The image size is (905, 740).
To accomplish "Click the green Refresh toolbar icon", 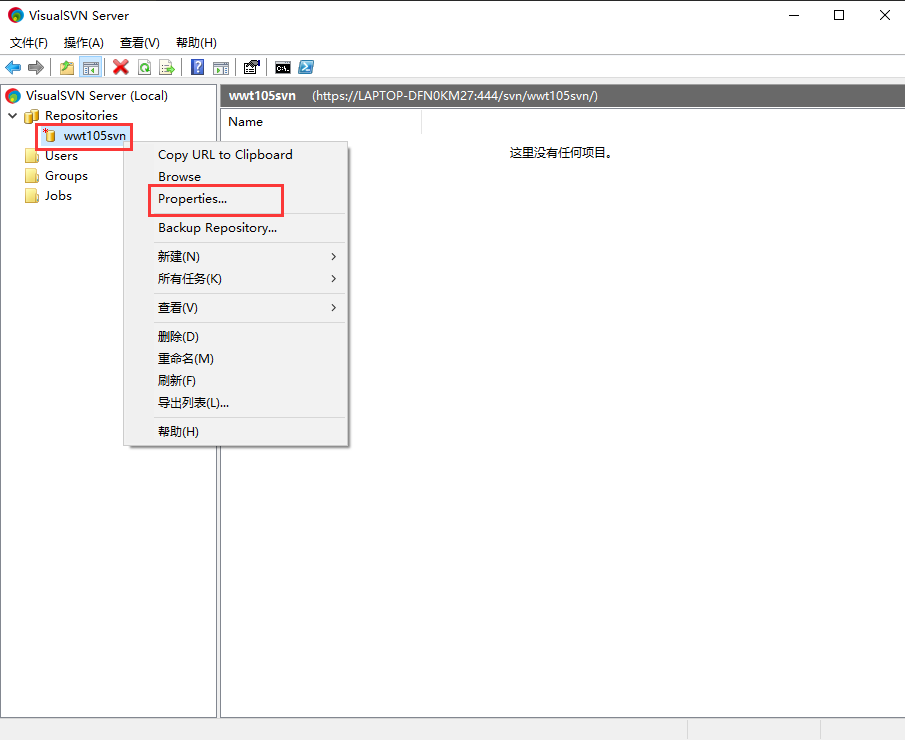I will tap(144, 67).
